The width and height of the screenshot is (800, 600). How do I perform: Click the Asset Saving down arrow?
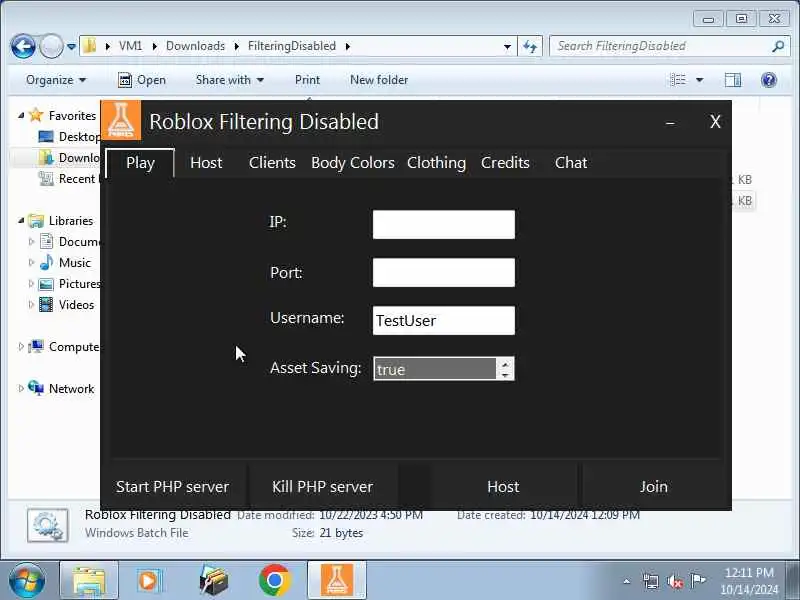pos(505,374)
